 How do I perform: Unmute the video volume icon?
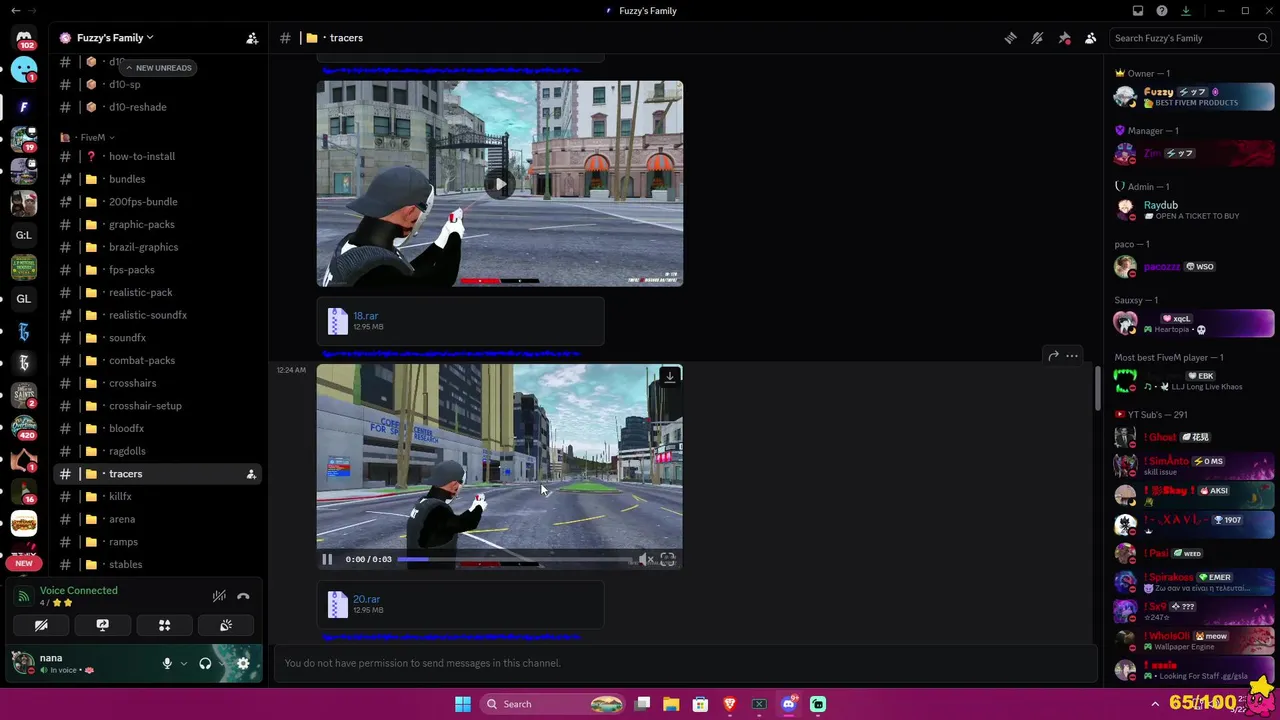pyautogui.click(x=645, y=560)
